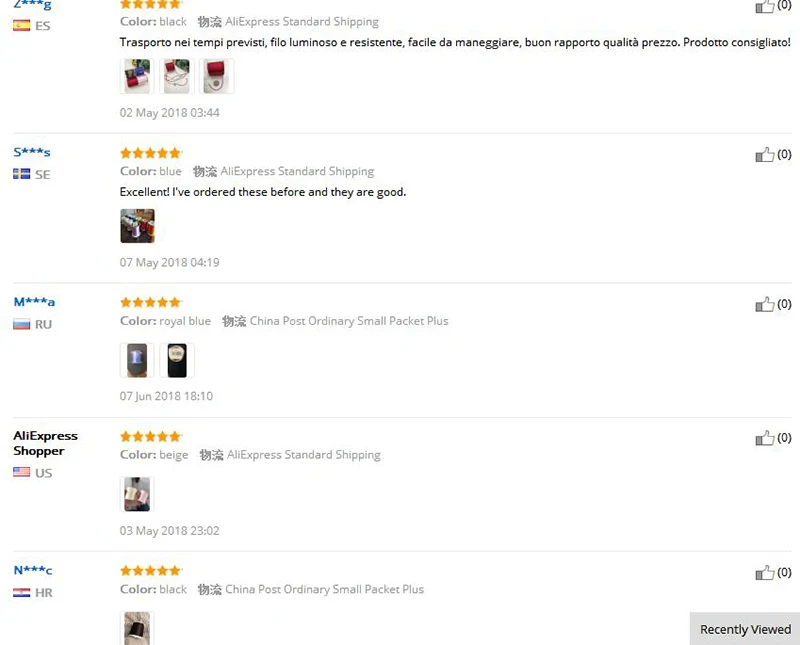Viewport: 800px width, 645px height.
Task: View the beige spool photo from US shopper
Action: point(137,494)
